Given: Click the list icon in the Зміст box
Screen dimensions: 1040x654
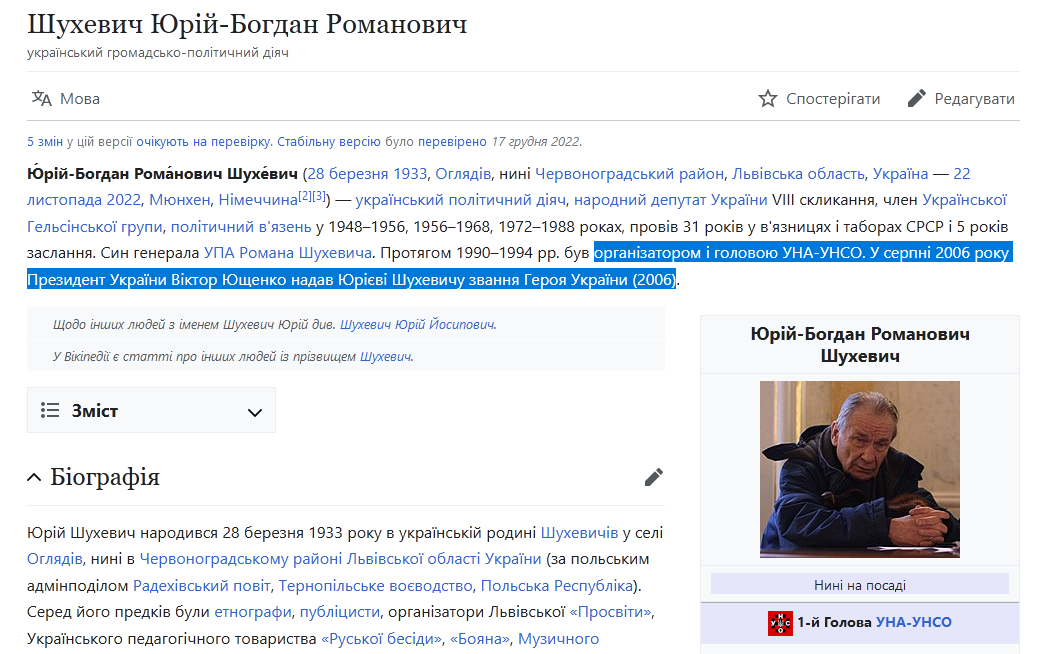Looking at the screenshot, I should click(x=50, y=411).
